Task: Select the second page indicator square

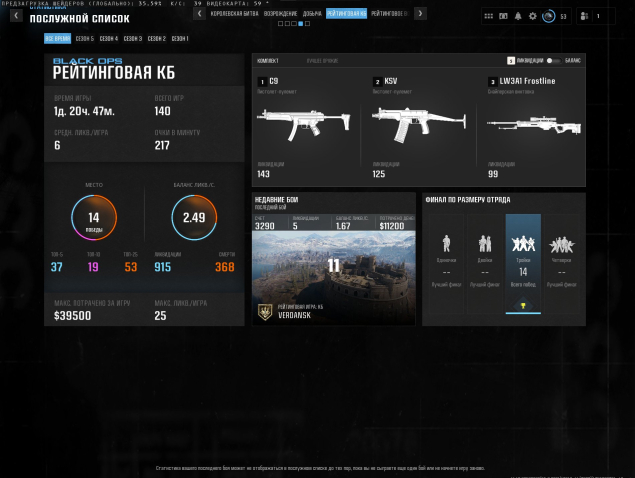Action: pos(287,23)
